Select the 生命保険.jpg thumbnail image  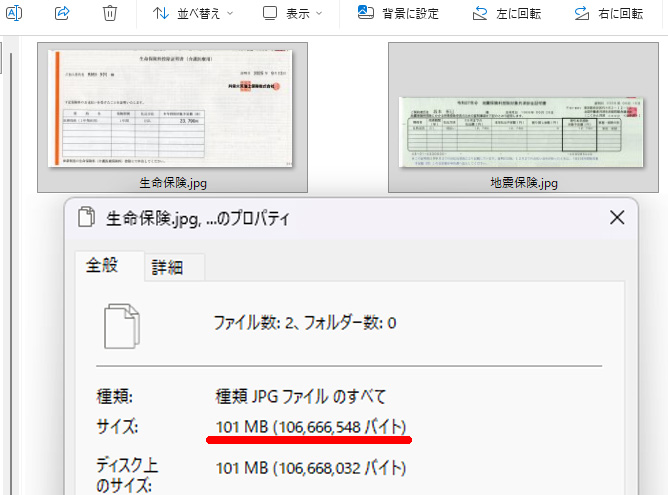click(172, 109)
